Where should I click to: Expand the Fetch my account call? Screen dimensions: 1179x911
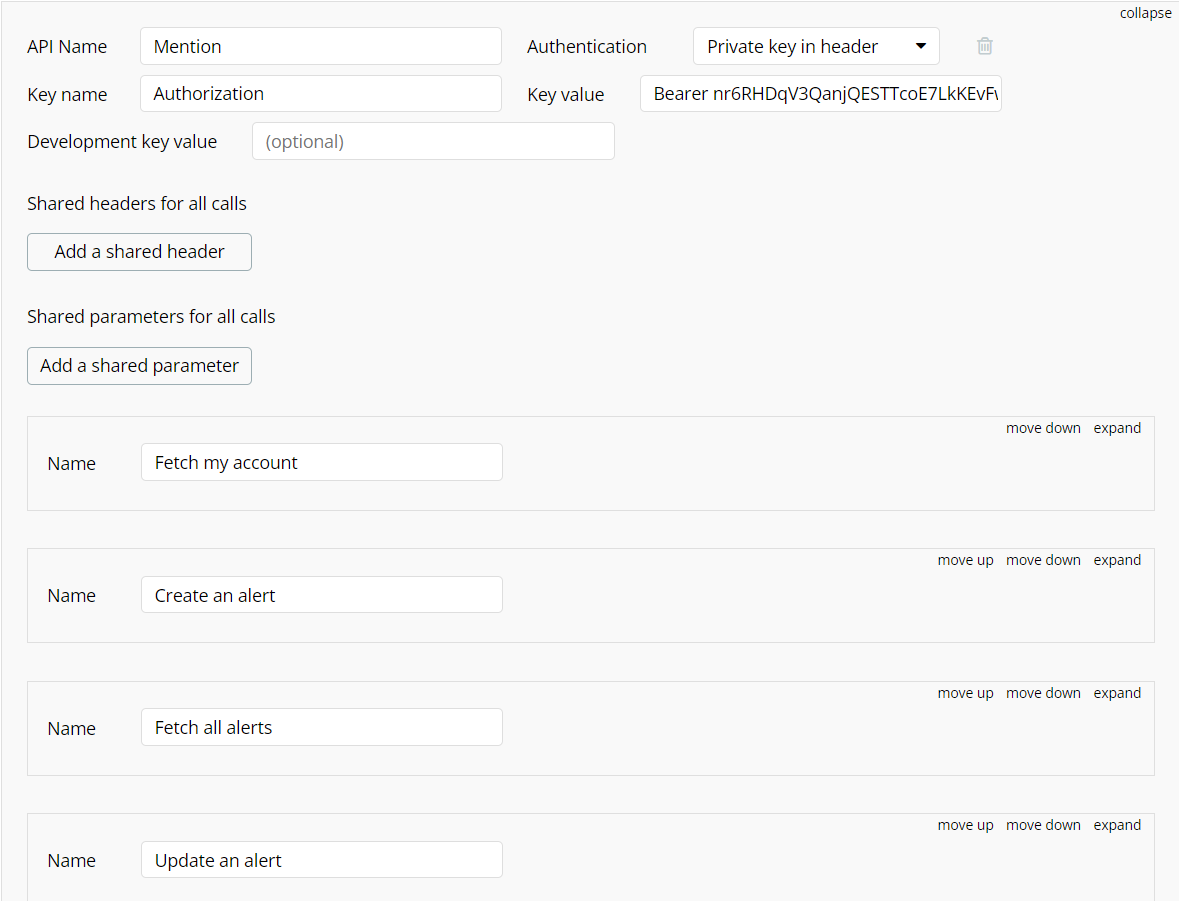click(1117, 428)
